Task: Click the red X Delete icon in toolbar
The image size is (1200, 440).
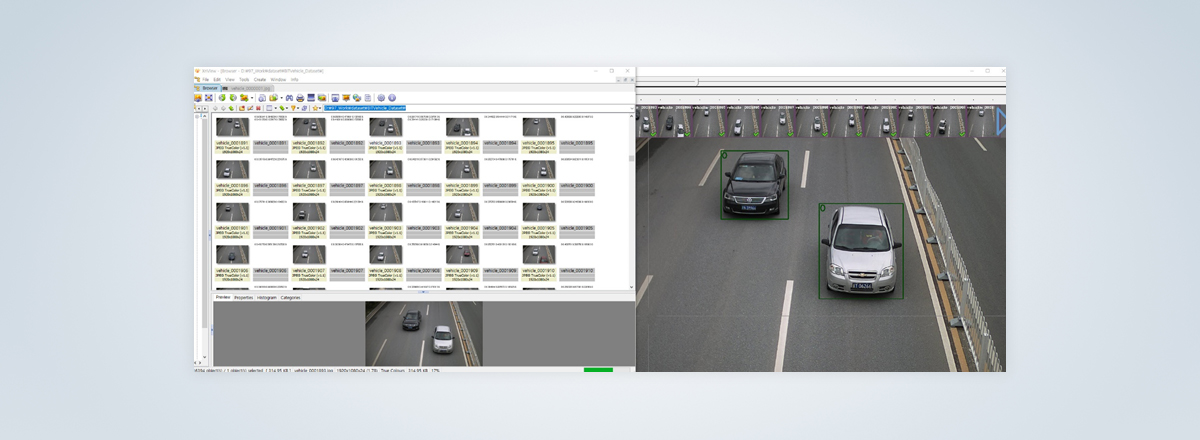Action: [x=258, y=108]
